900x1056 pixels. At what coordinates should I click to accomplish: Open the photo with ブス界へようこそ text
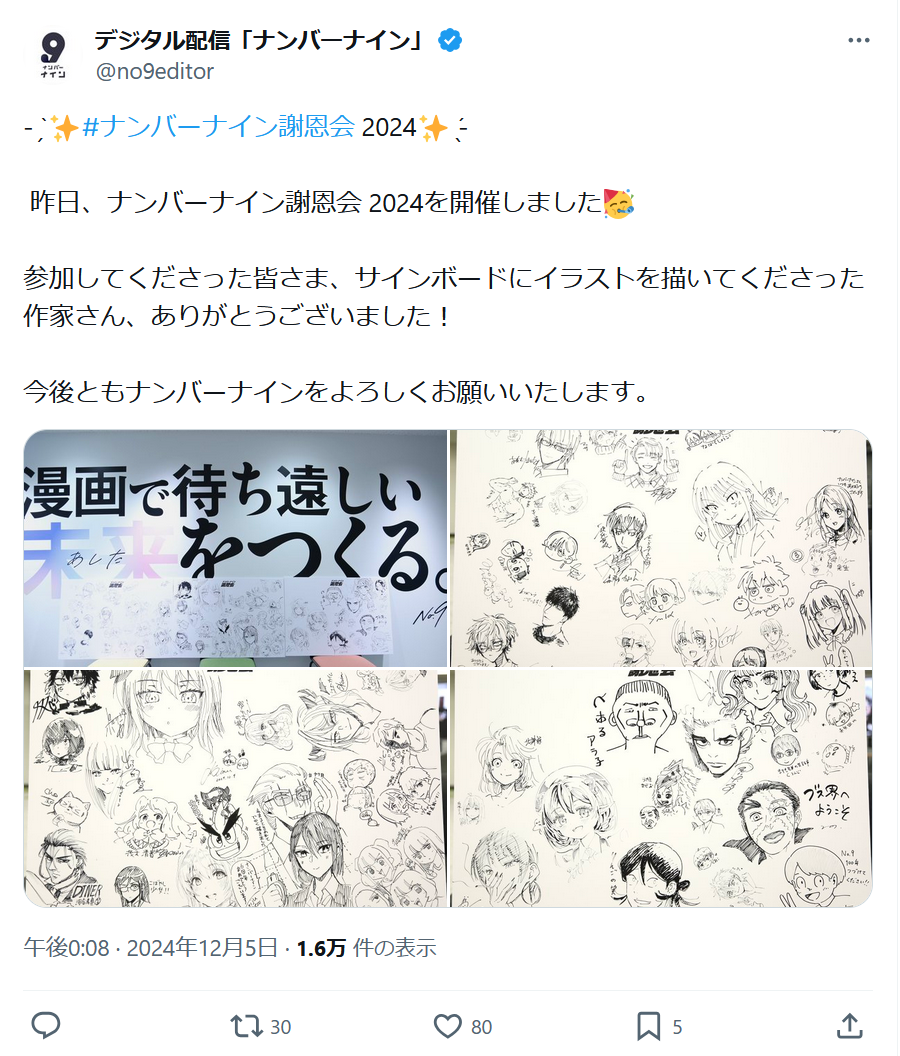(x=661, y=788)
